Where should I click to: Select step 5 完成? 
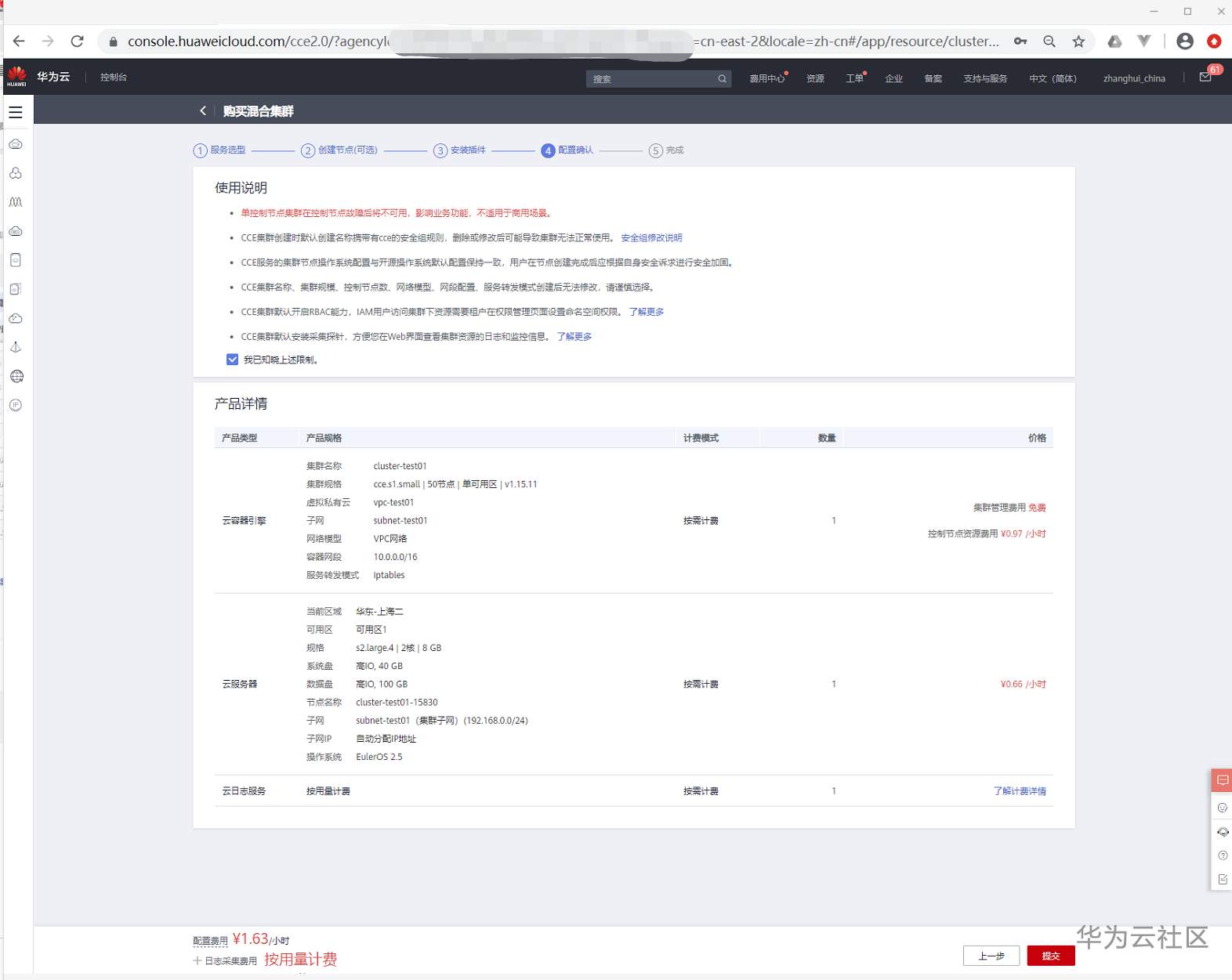(x=666, y=150)
